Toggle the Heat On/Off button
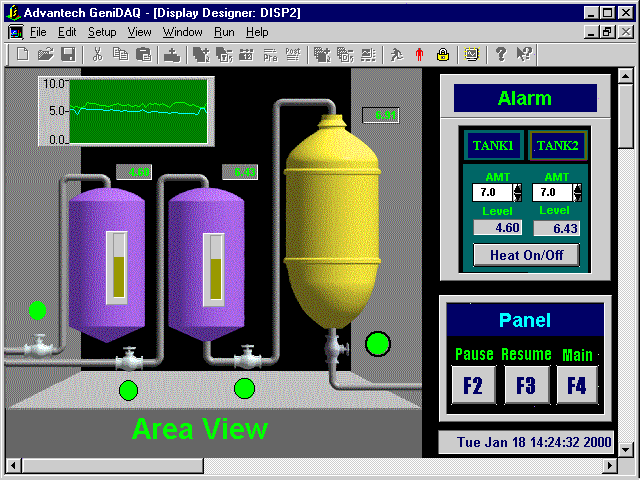 (x=526, y=254)
